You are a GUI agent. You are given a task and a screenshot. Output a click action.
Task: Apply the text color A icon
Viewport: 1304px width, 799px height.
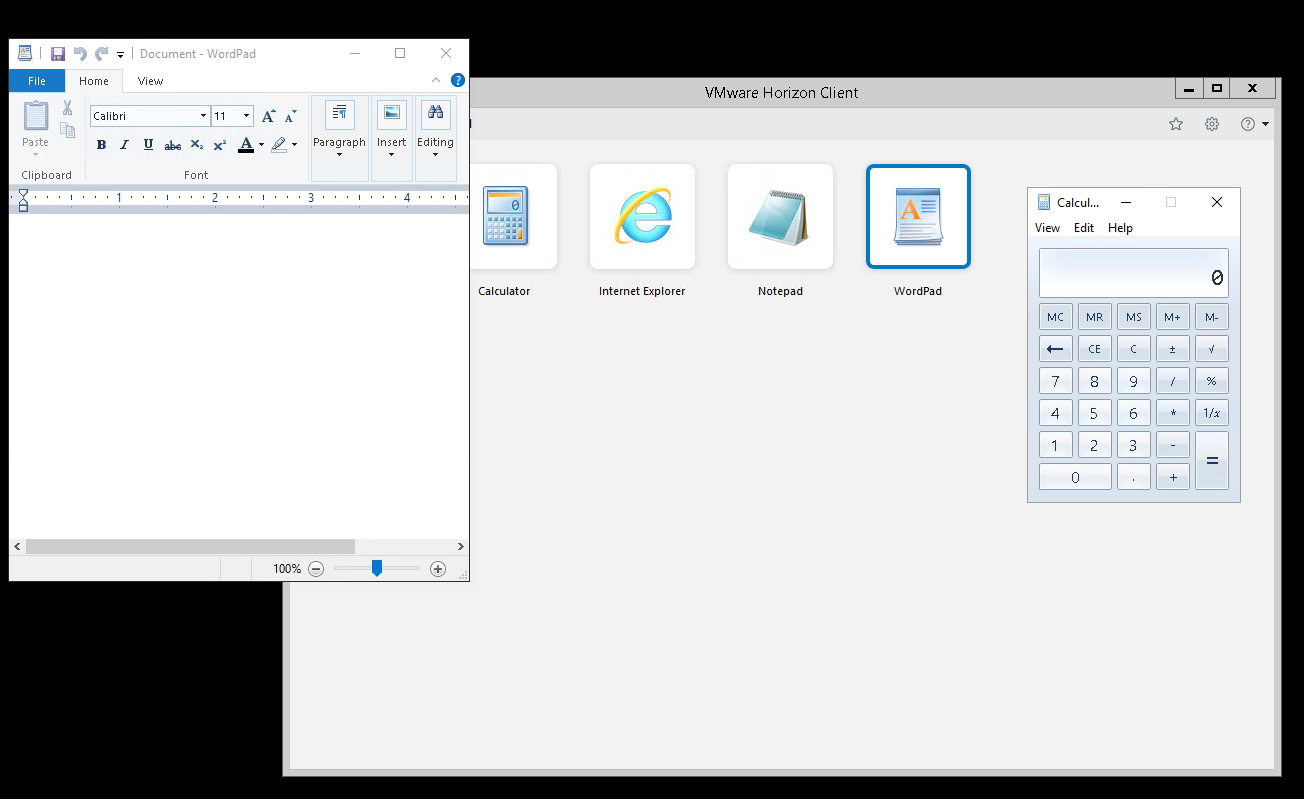tap(246, 145)
